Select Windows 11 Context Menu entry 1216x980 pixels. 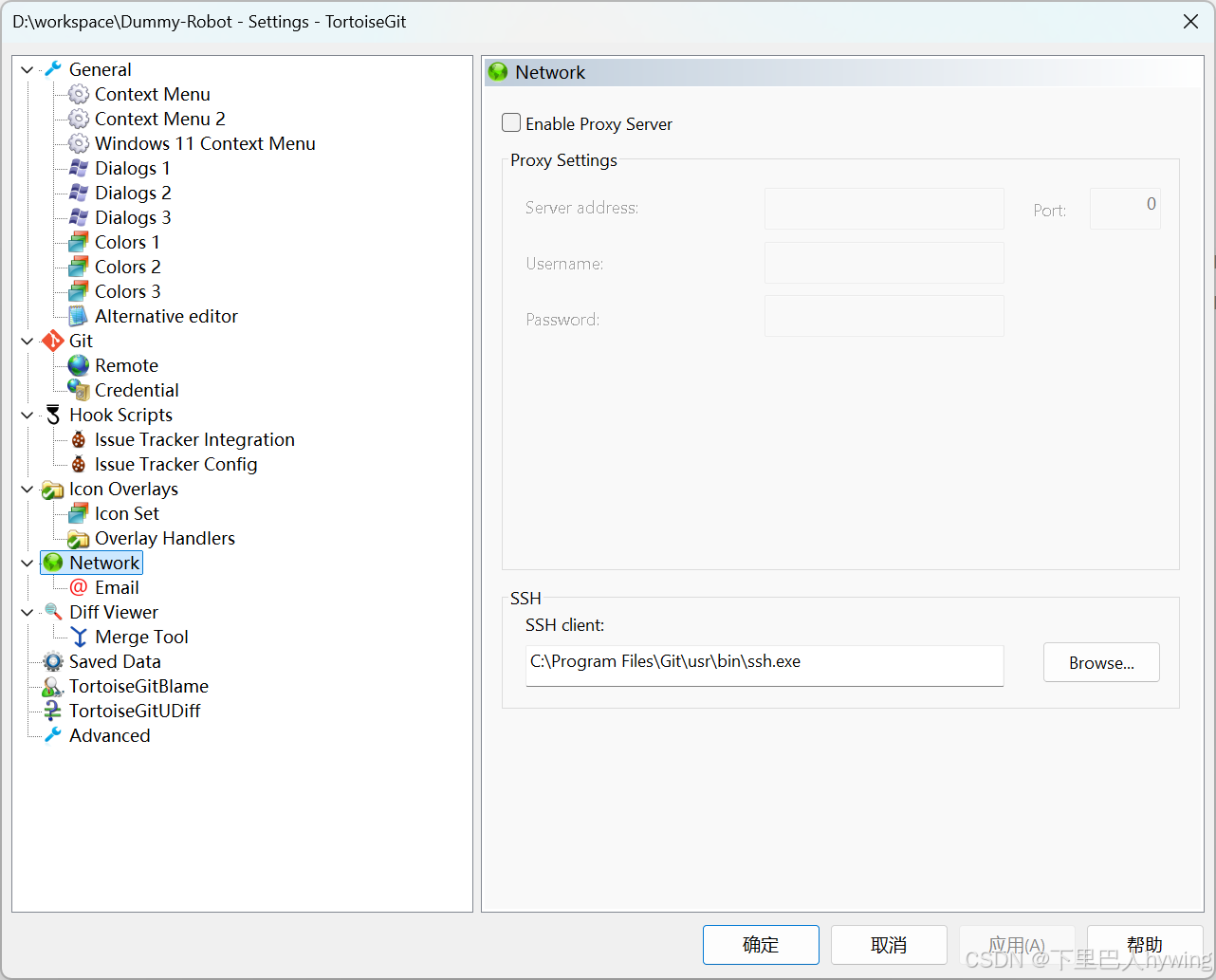pyautogui.click(x=205, y=143)
